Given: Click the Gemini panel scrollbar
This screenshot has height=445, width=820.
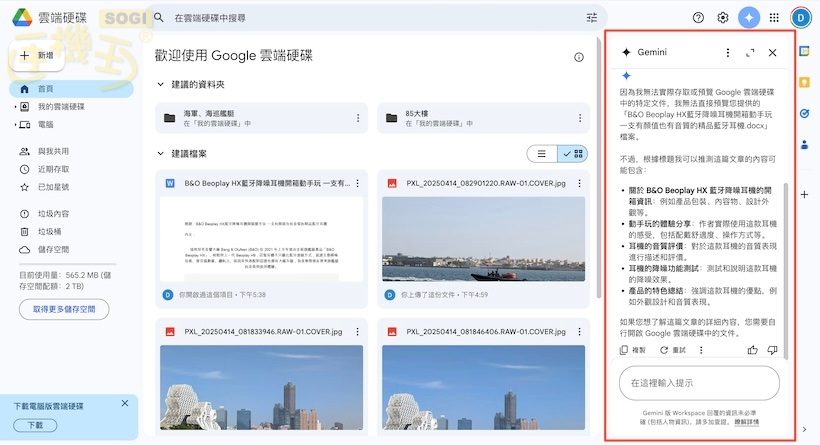Looking at the screenshot, I should [785, 270].
